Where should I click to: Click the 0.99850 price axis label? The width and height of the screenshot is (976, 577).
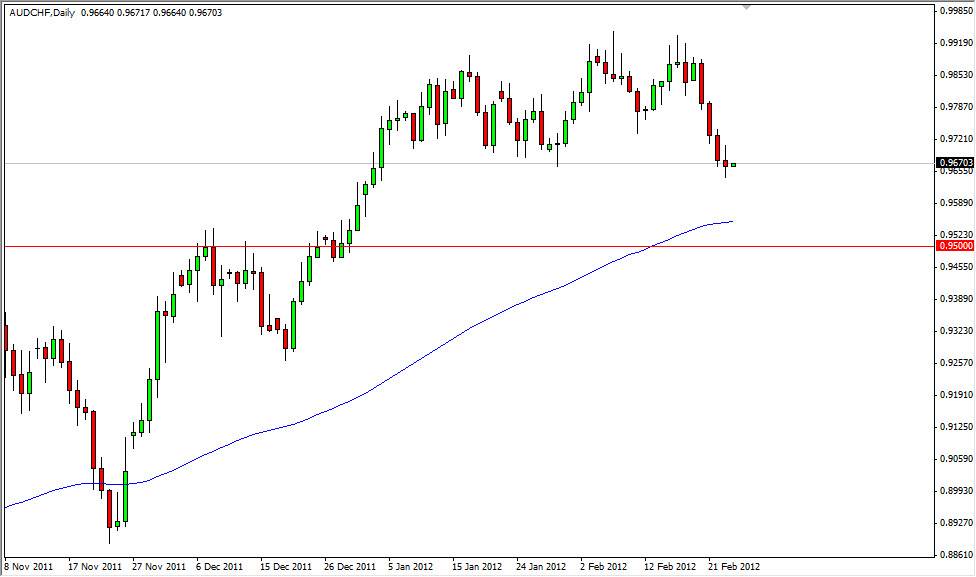(x=954, y=11)
